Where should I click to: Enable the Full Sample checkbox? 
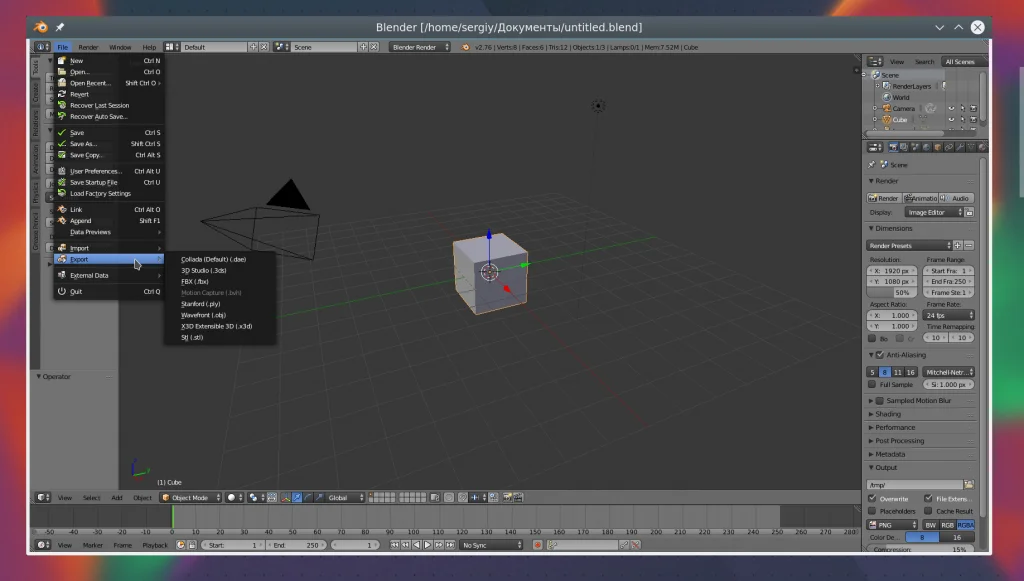(x=872, y=384)
